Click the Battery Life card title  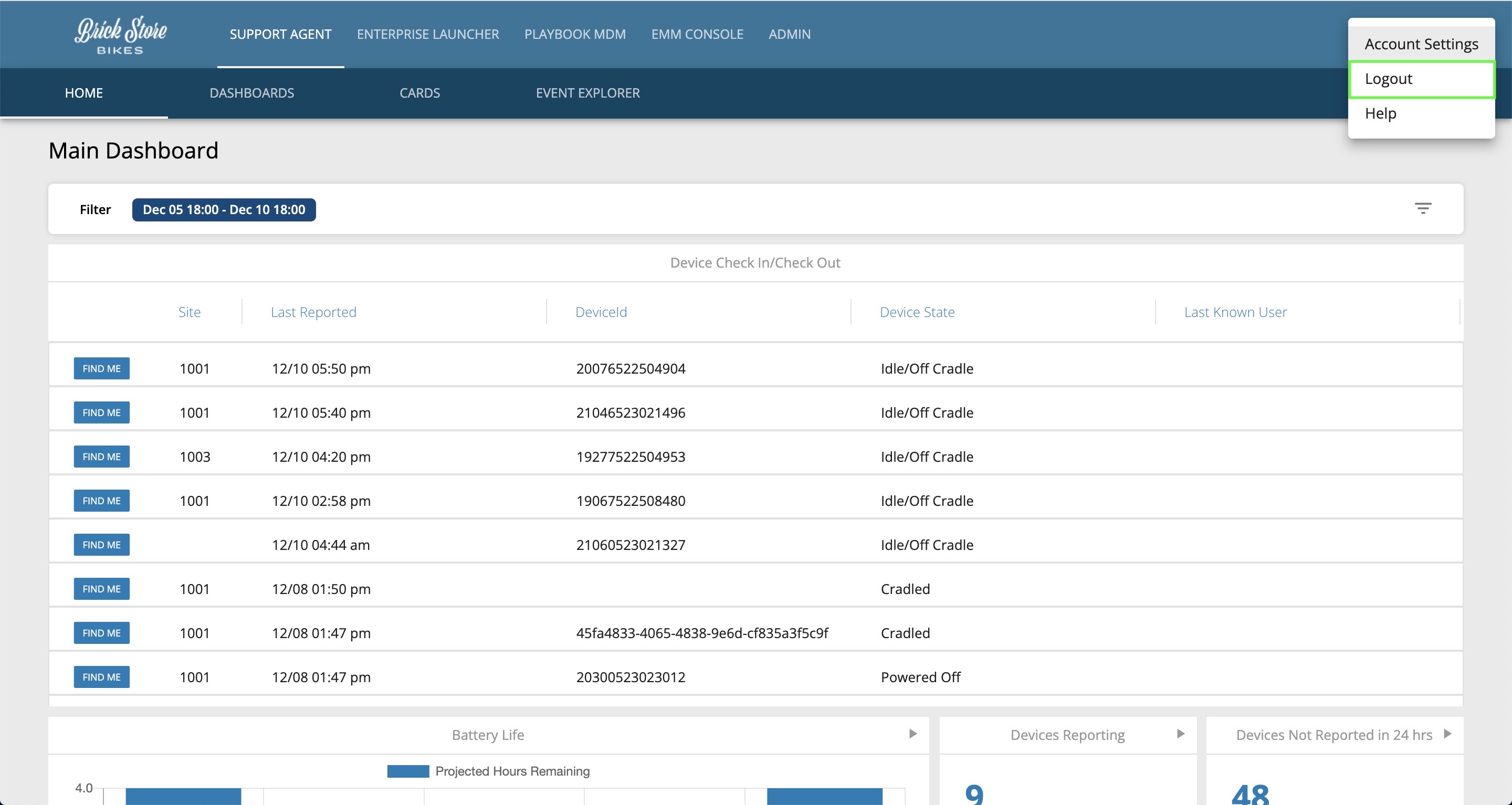pyautogui.click(x=488, y=735)
